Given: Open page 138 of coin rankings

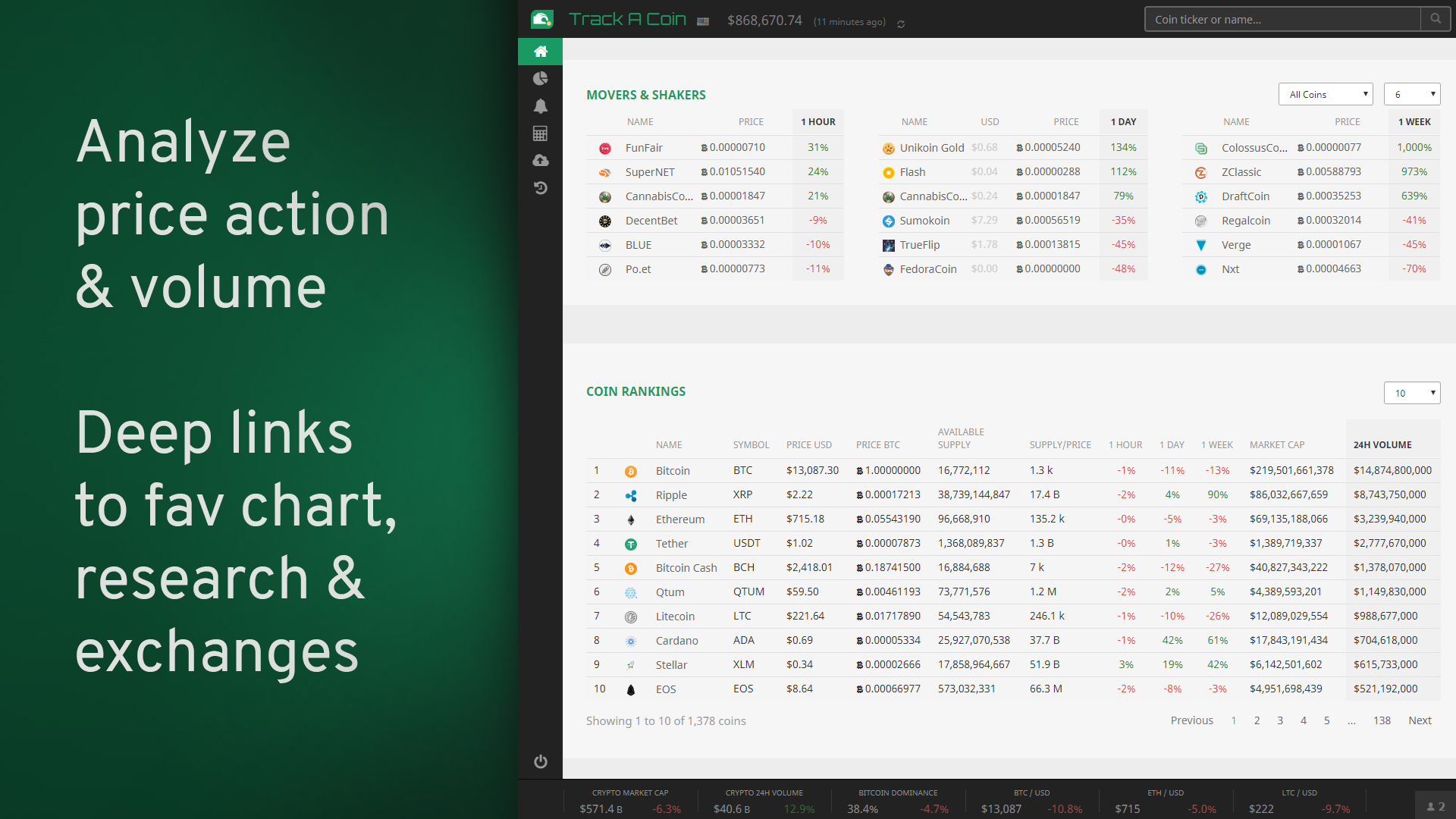Looking at the screenshot, I should pos(1382,720).
